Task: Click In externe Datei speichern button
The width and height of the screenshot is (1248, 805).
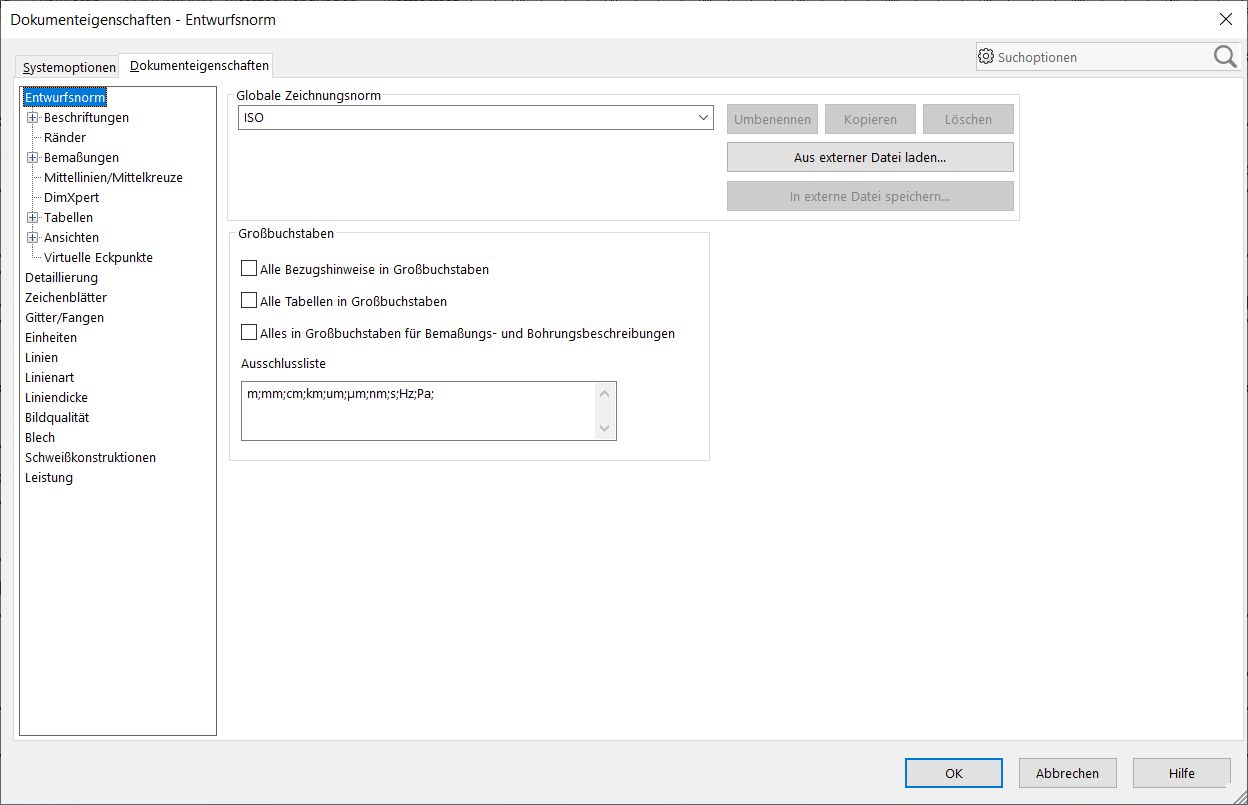Action: [870, 196]
